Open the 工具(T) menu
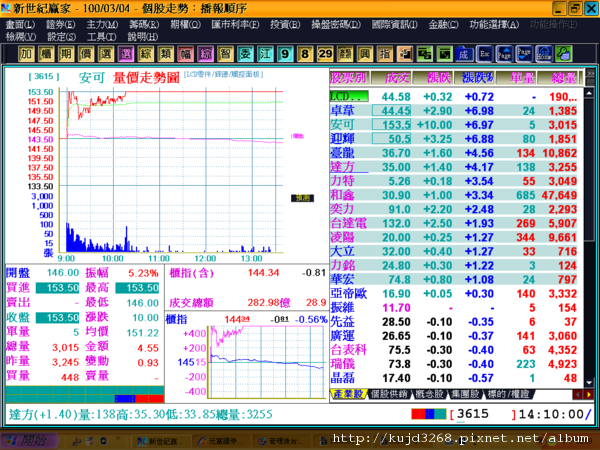Image resolution: width=600 pixels, height=450 pixels. pyautogui.click(x=101, y=37)
